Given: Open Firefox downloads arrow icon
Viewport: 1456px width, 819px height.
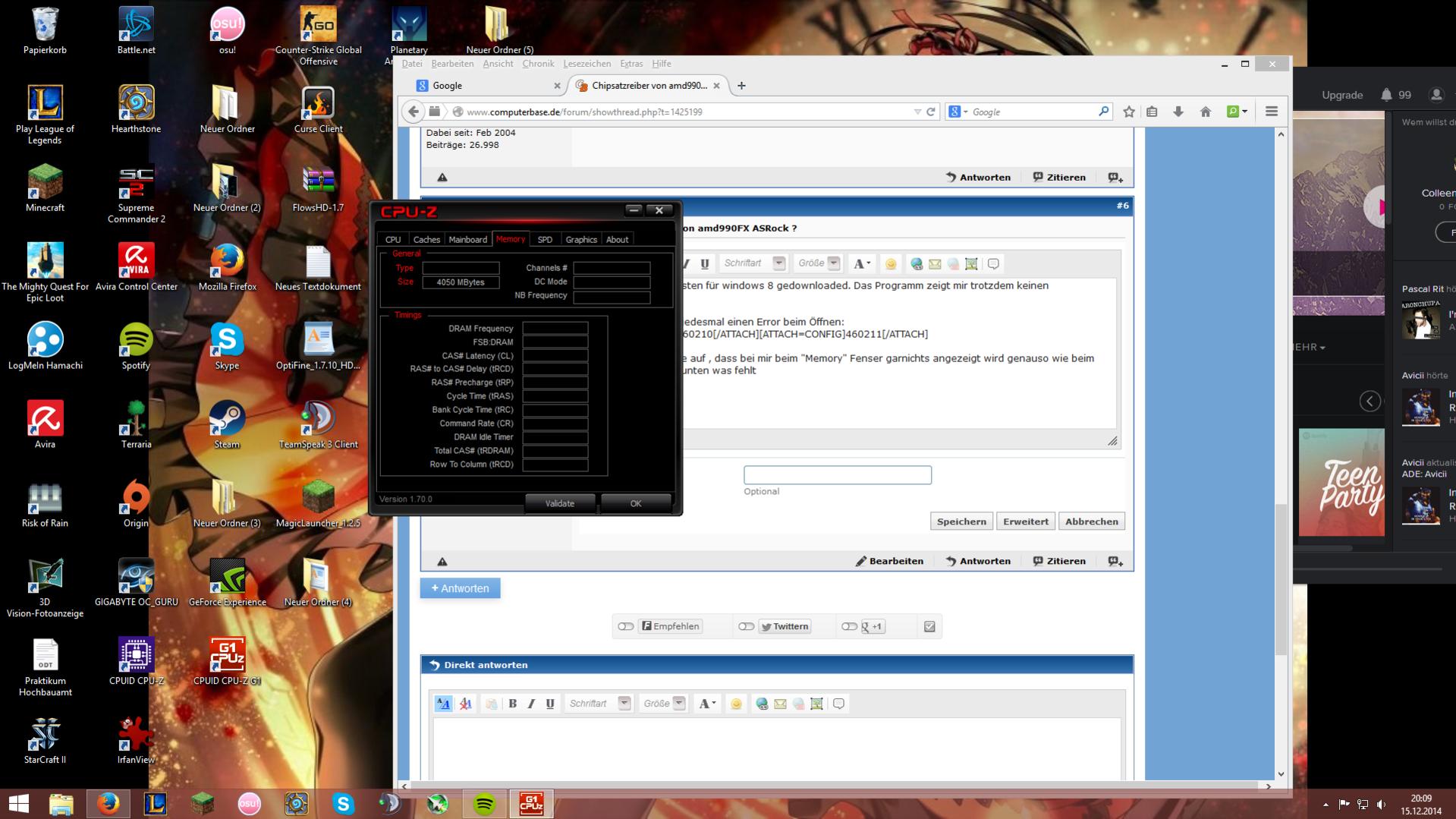Looking at the screenshot, I should pyautogui.click(x=1178, y=112).
